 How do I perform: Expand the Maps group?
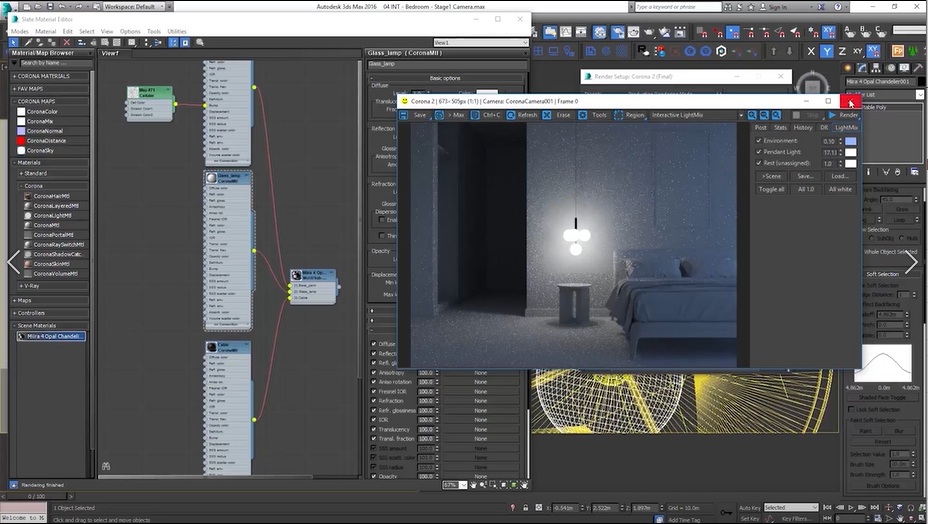click(50, 301)
